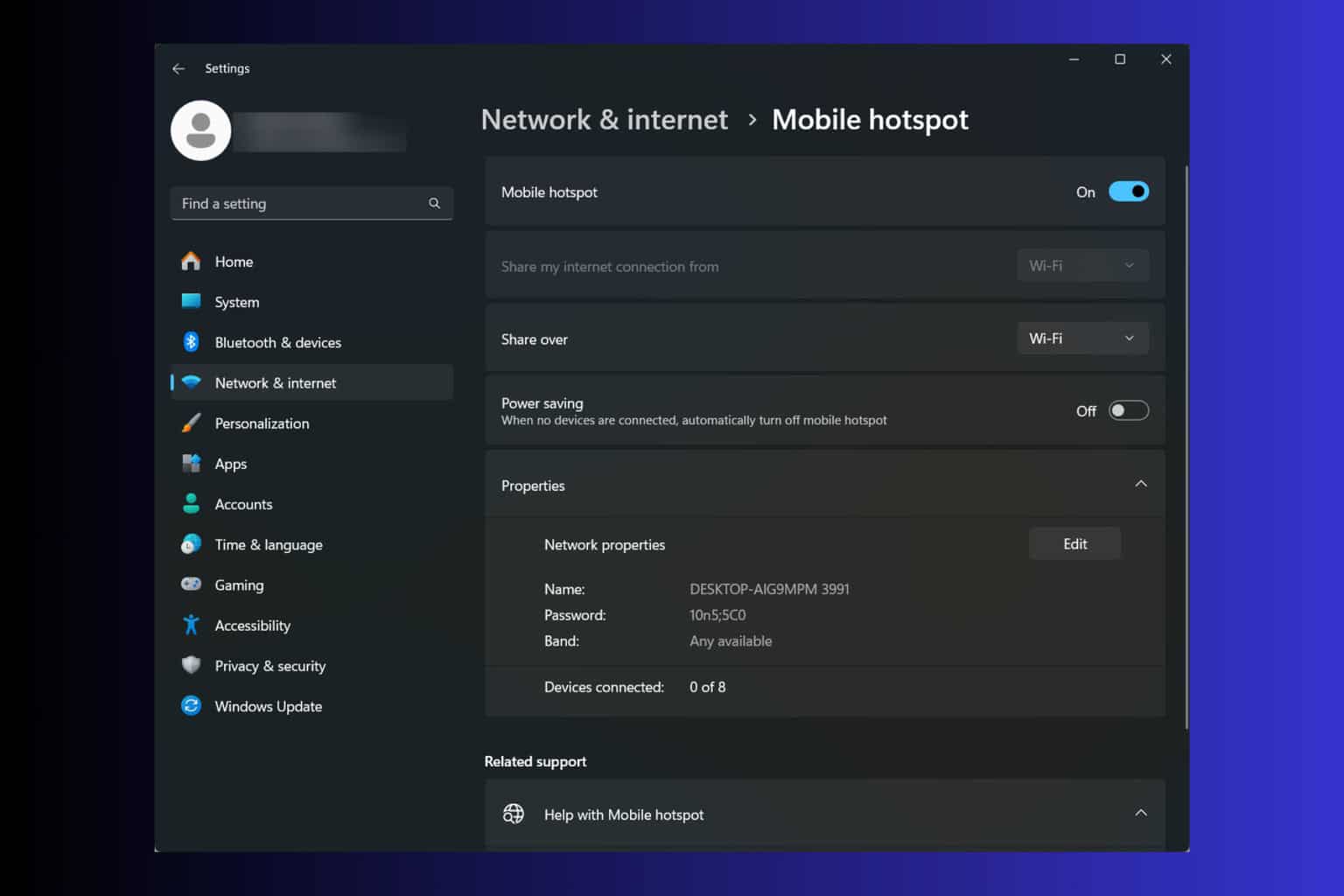Click the search magnifier icon
1344x896 pixels.
[x=434, y=203]
